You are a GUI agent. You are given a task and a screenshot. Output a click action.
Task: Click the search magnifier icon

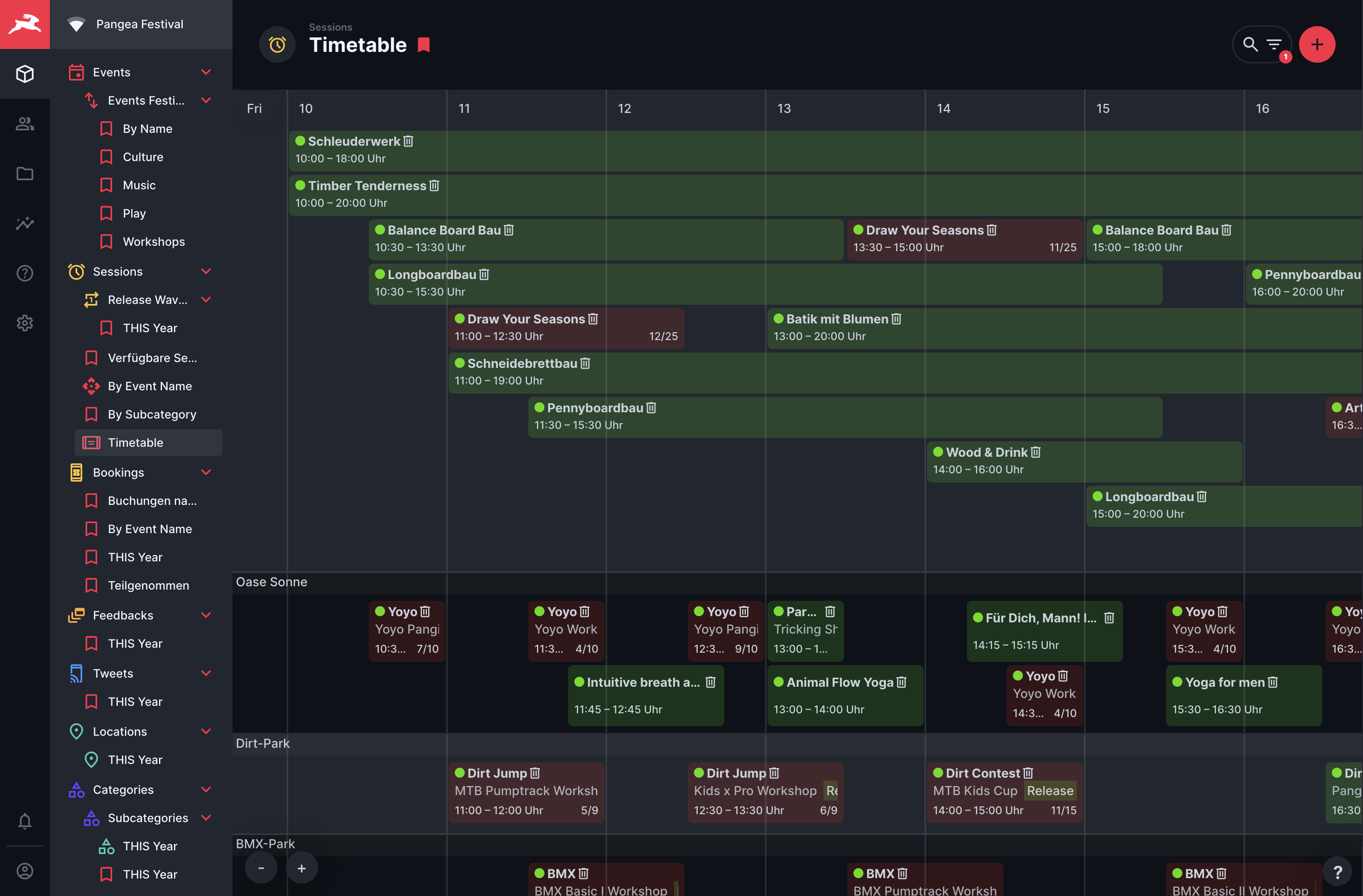tap(1250, 44)
